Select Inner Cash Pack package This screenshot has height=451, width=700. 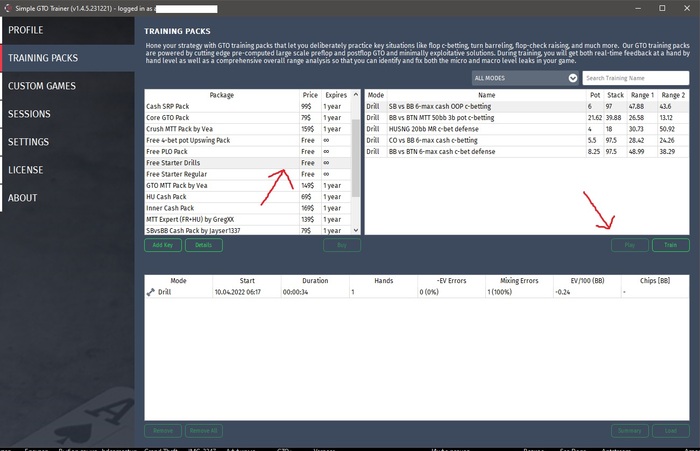click(x=248, y=208)
